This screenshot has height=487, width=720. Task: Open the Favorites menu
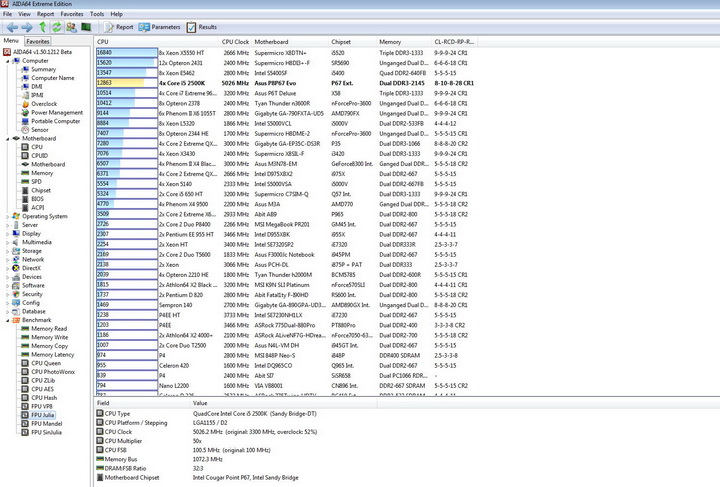click(72, 14)
